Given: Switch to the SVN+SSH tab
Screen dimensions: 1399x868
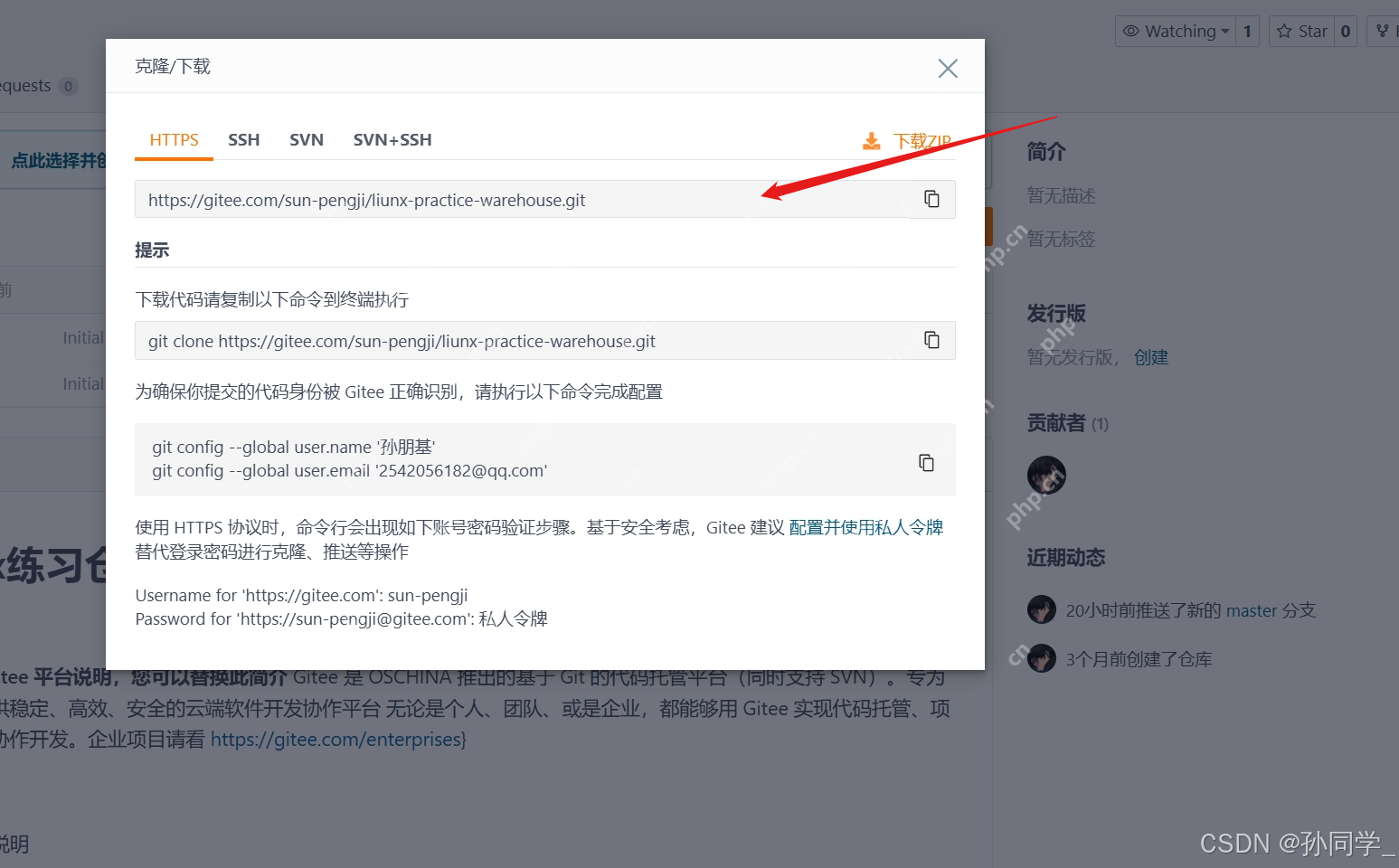Looking at the screenshot, I should click(x=392, y=140).
